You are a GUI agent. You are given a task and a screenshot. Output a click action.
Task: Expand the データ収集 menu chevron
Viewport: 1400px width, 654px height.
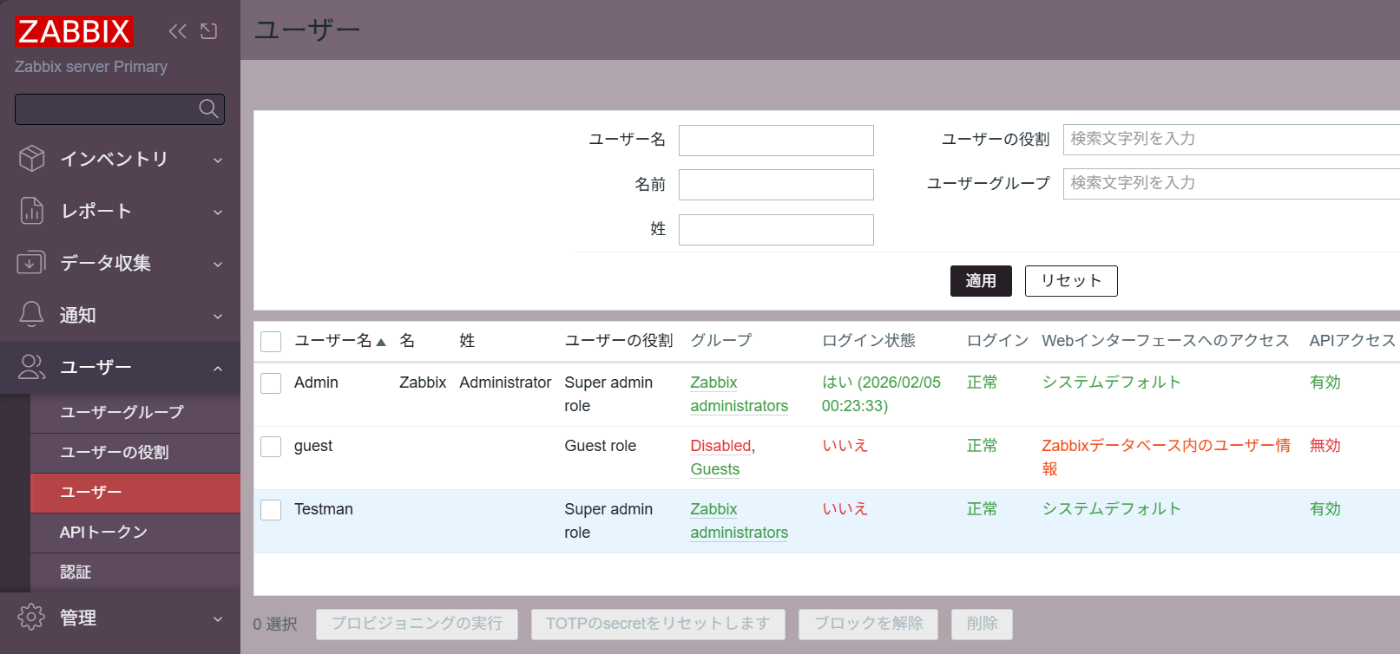(218, 264)
